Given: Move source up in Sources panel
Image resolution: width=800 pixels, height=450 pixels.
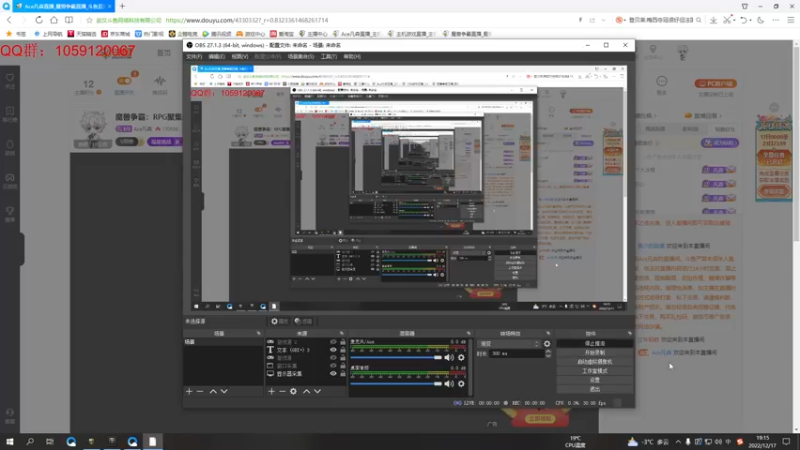Looking at the screenshot, I should (x=307, y=391).
